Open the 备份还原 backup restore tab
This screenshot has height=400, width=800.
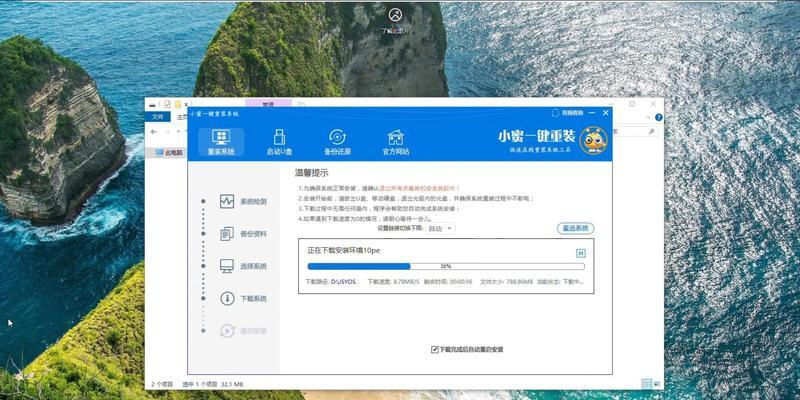pos(337,142)
